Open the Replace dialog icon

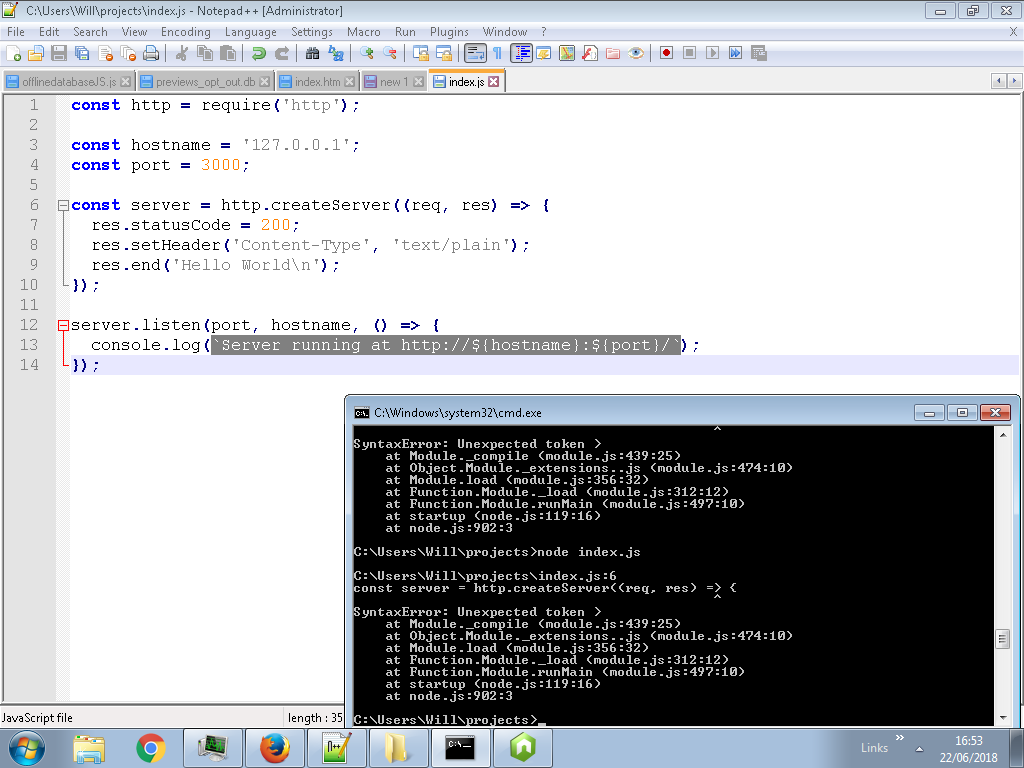point(336,54)
